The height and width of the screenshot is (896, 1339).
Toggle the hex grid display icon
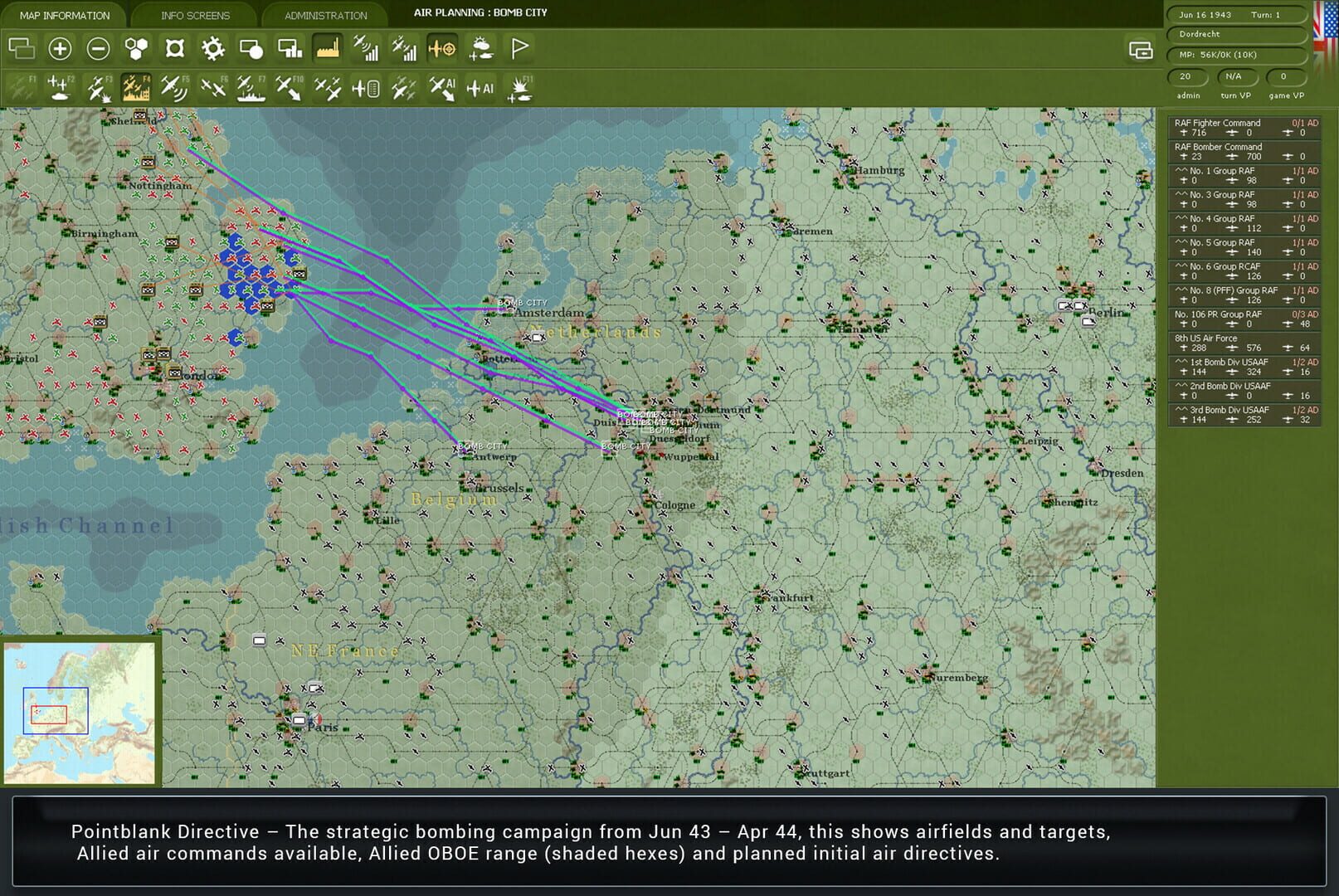point(136,50)
